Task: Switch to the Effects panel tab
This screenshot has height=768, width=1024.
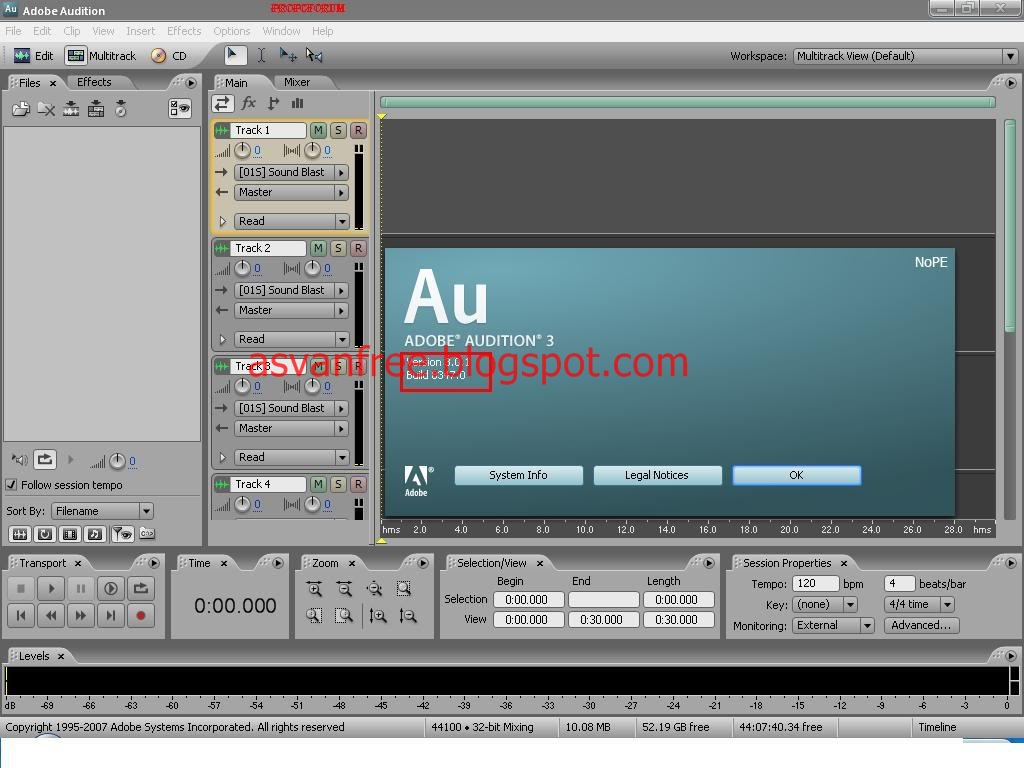Action: coord(94,82)
